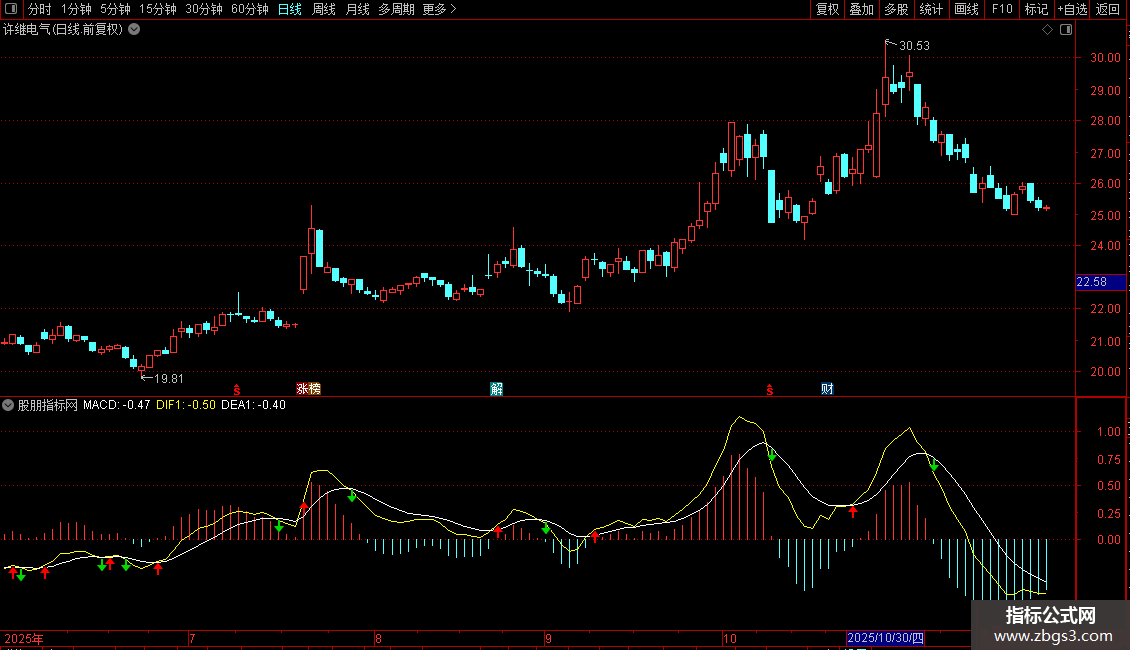Open the 多周期 multi-period view
The height and width of the screenshot is (650, 1130).
click(x=396, y=9)
